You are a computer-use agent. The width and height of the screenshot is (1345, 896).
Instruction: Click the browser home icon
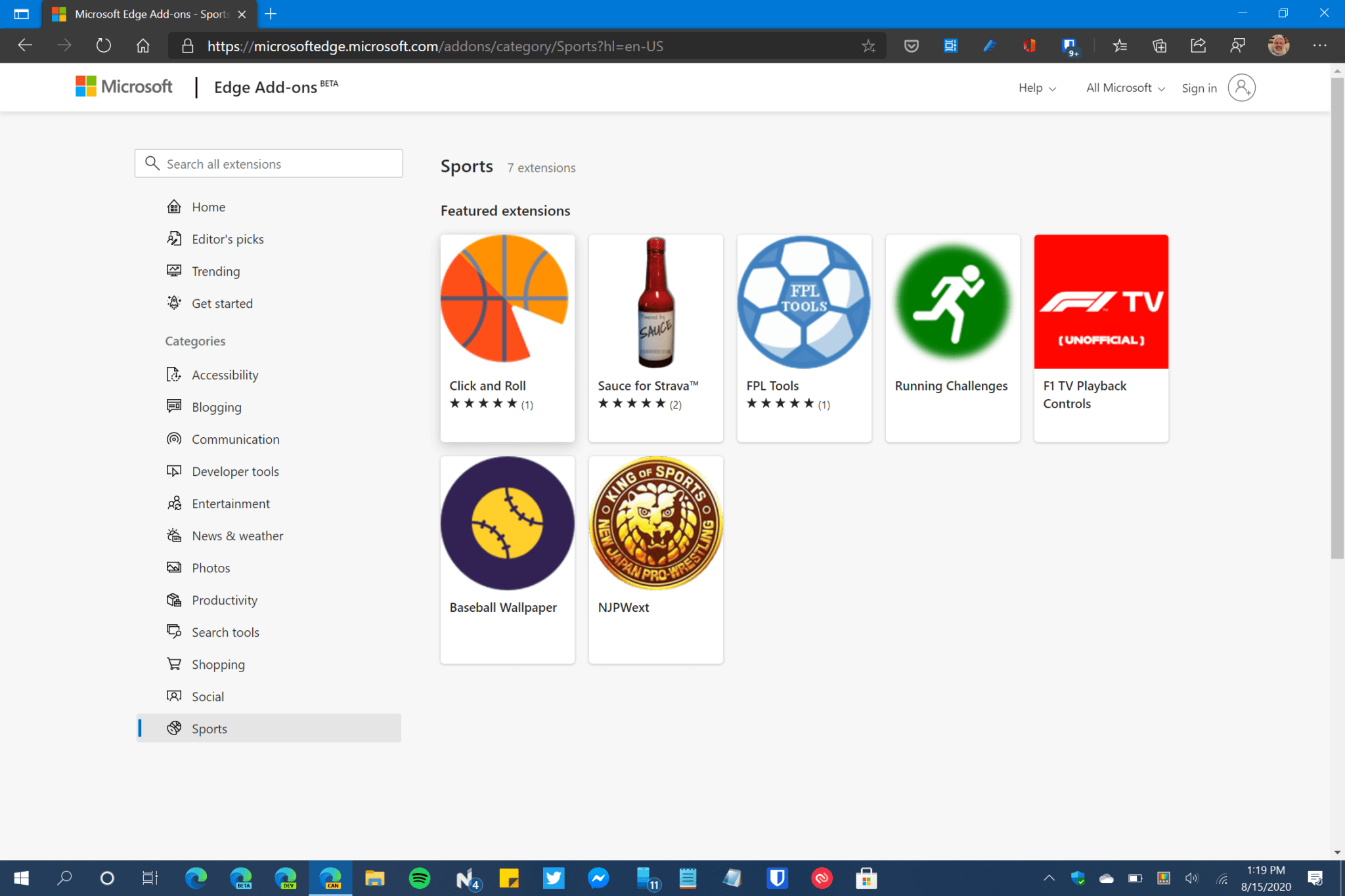(143, 45)
